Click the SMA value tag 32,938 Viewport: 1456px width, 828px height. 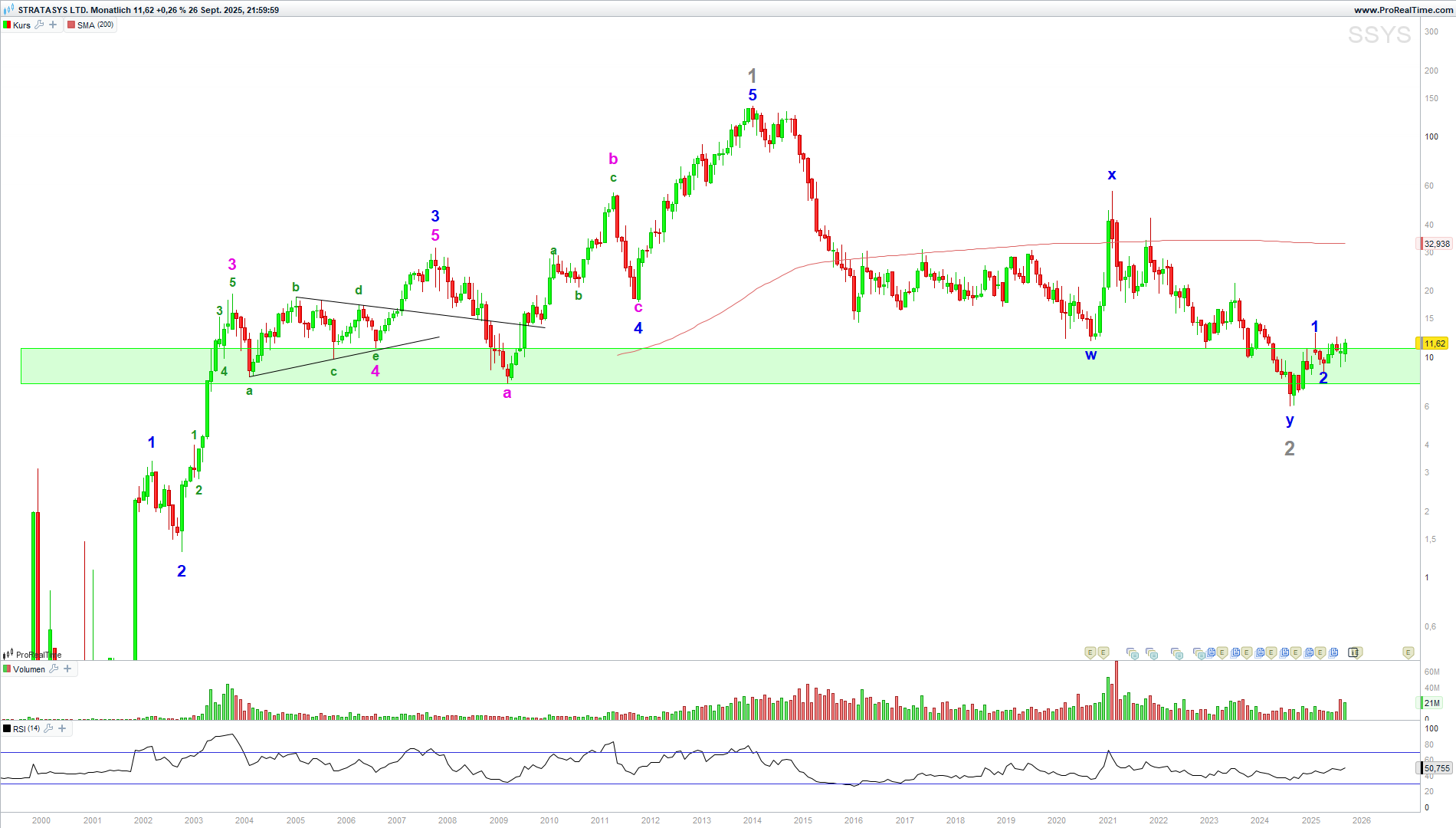click(x=1436, y=244)
